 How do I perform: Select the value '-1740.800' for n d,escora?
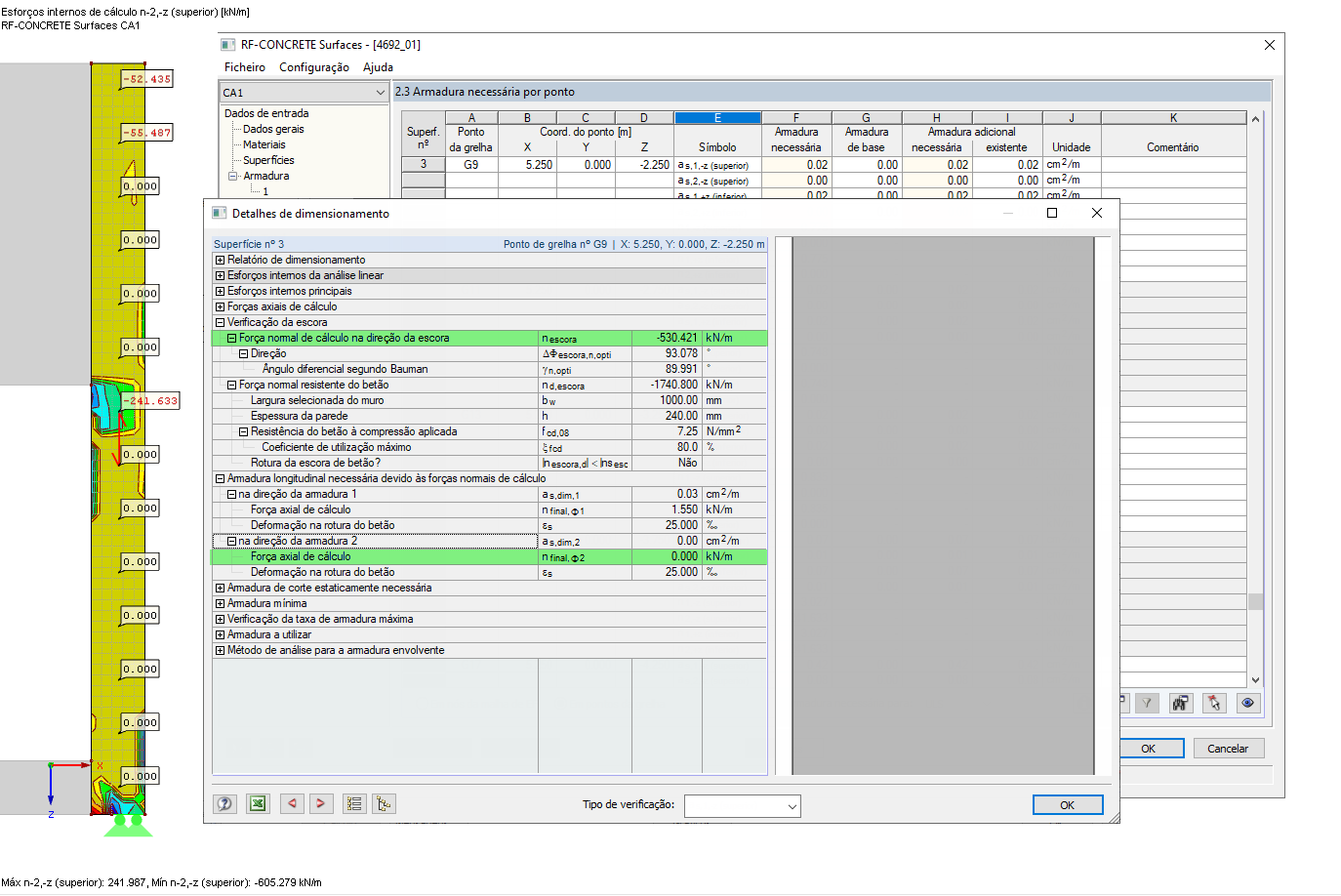pos(668,386)
